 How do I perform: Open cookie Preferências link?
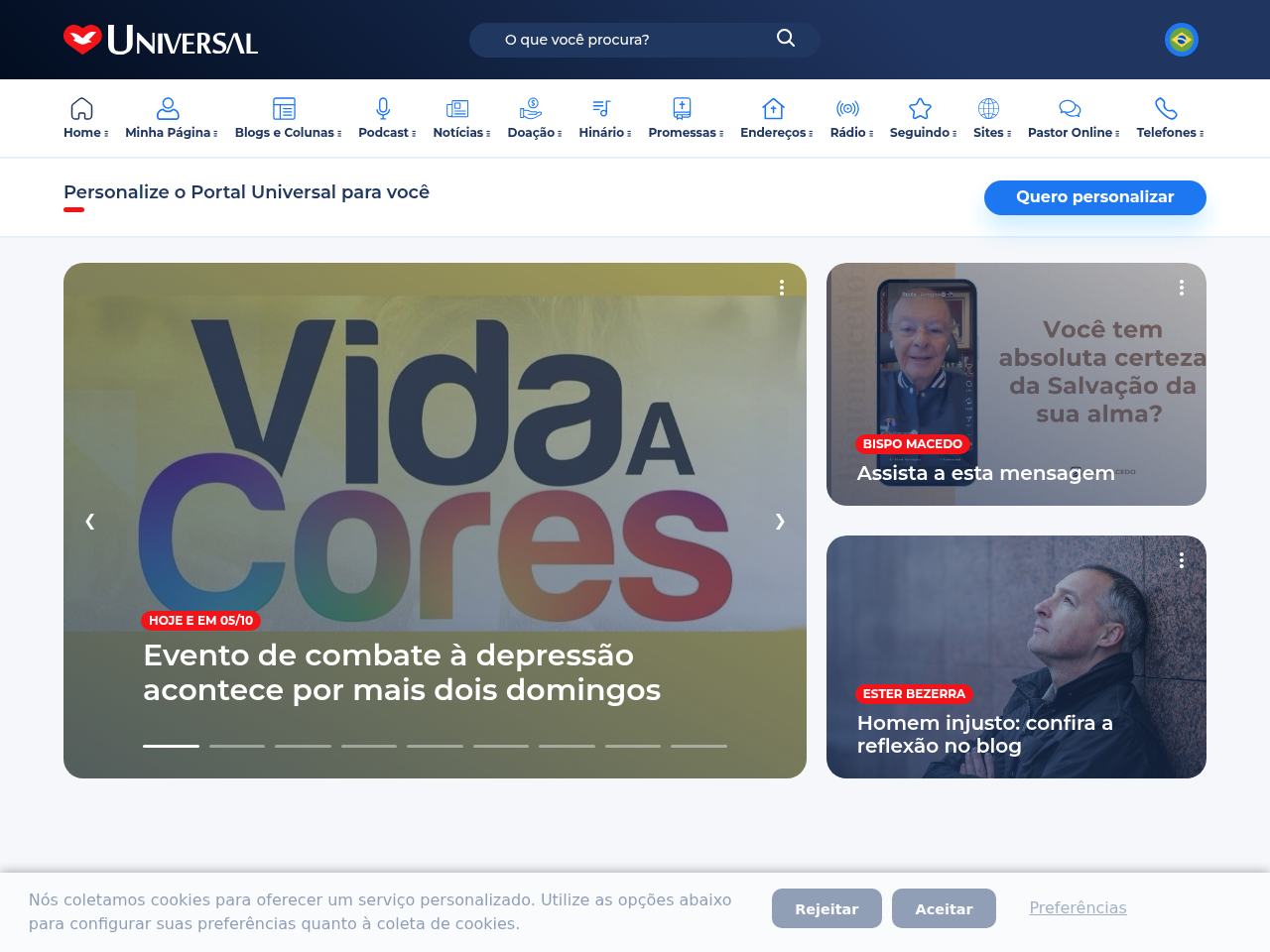coord(1078,907)
